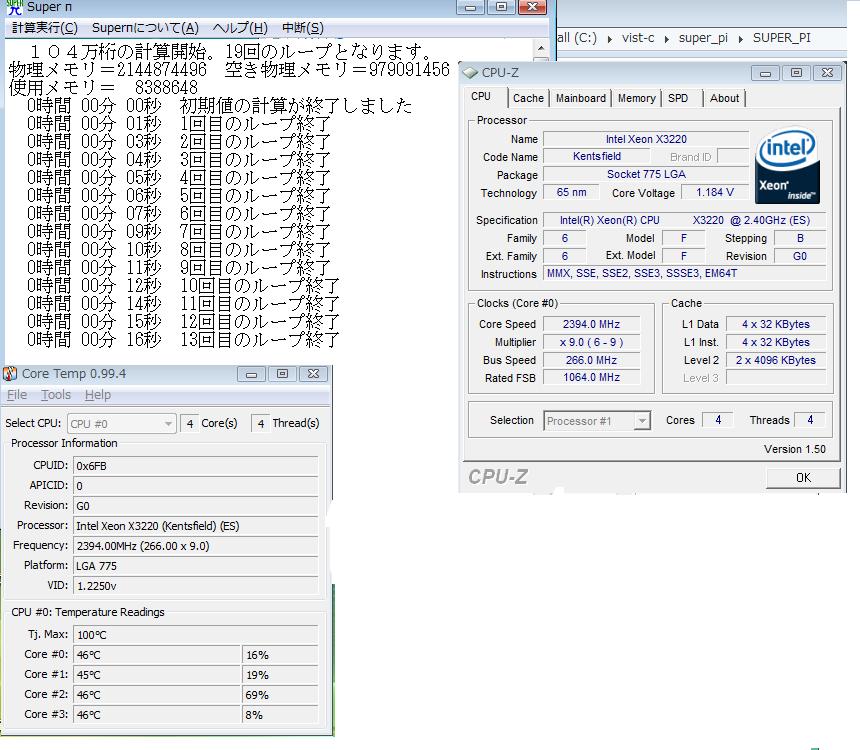Click the Core Temp title bar icon
Viewport: 860px width, 750px height.
[10, 374]
